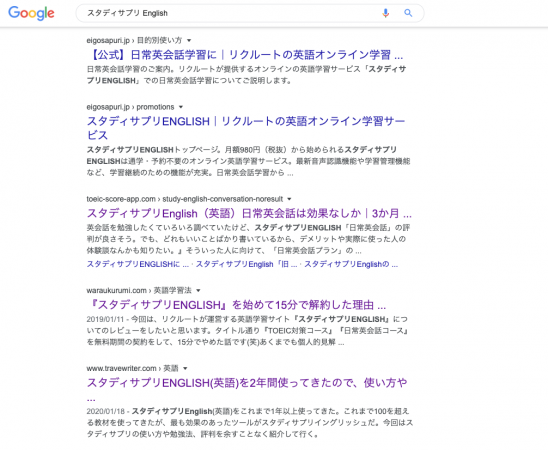
Task: Click www.travewriter.com breadcrumb URL
Action: pyautogui.click(x=132, y=369)
